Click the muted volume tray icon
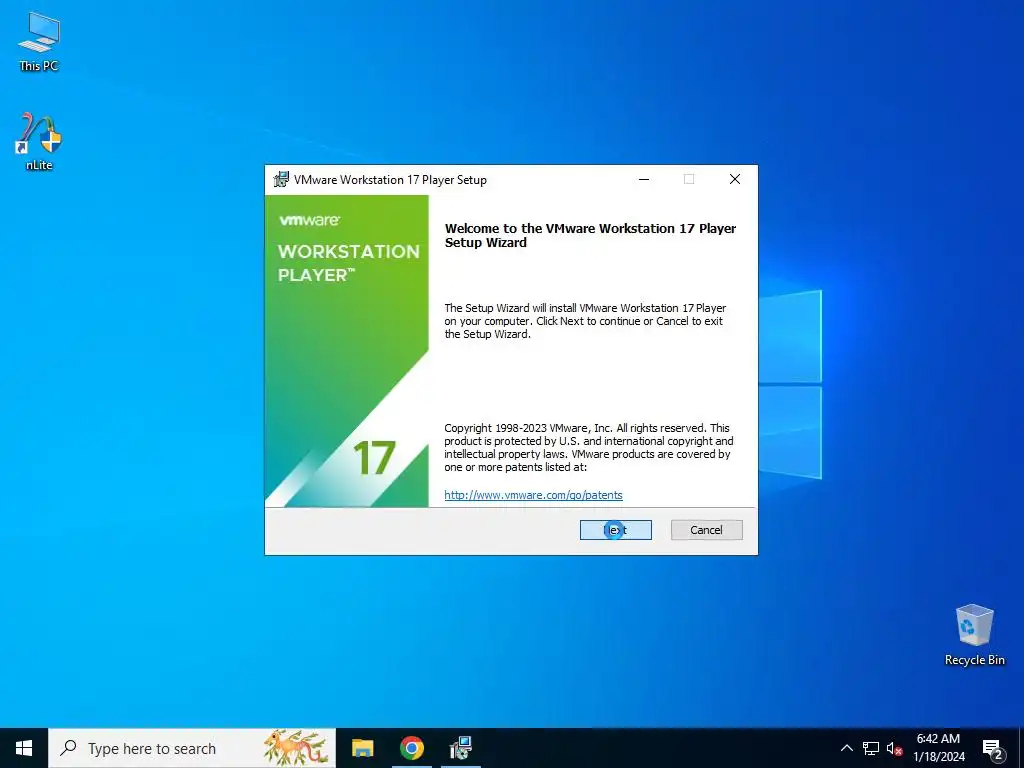The height and width of the screenshot is (768, 1024). pyautogui.click(x=894, y=748)
